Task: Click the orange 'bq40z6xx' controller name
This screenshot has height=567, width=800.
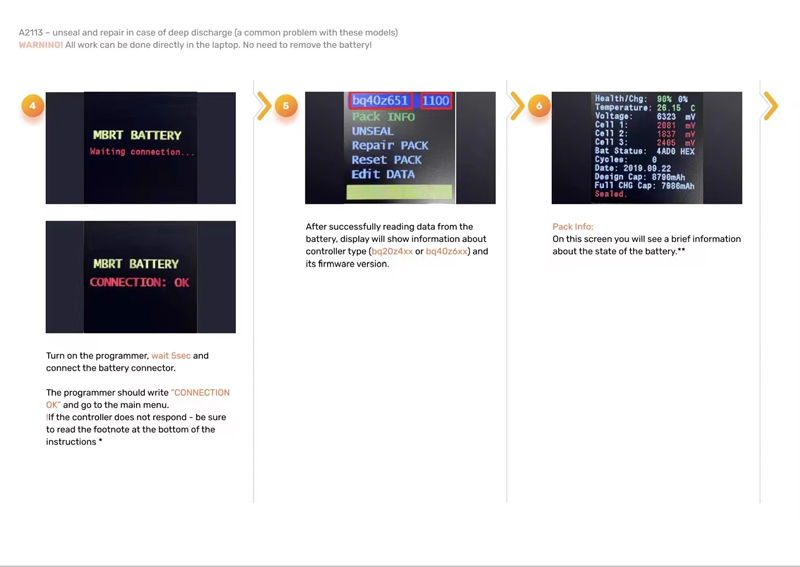Action: coord(446,251)
